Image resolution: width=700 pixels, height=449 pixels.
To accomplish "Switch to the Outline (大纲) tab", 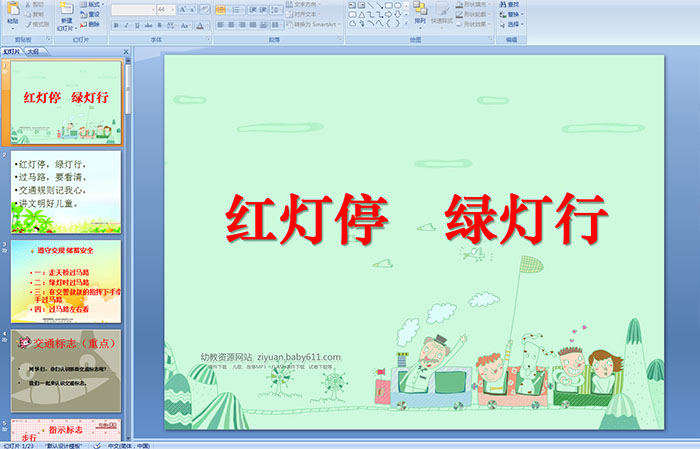I will click(x=33, y=51).
